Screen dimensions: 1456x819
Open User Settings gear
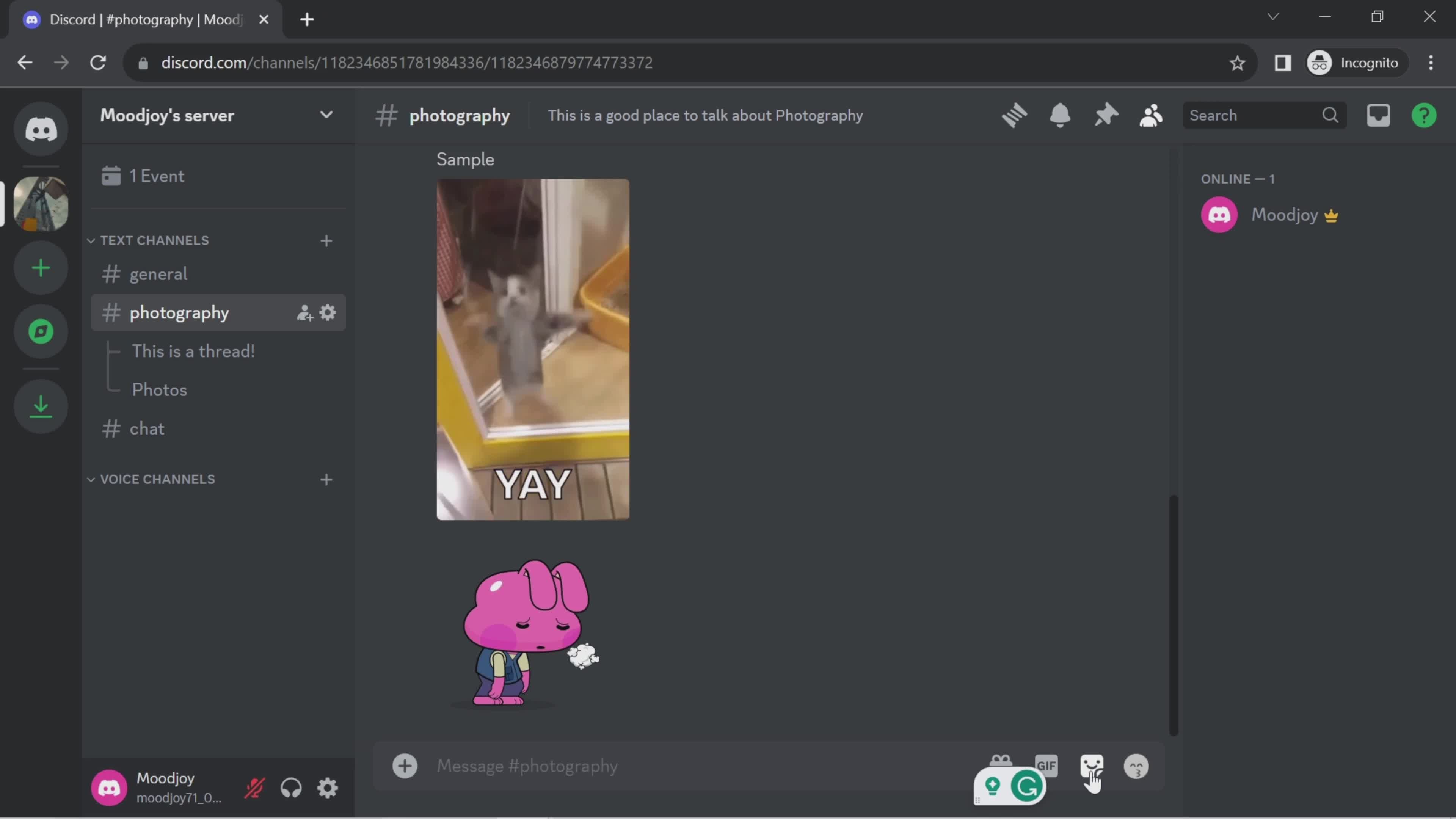pyautogui.click(x=327, y=788)
